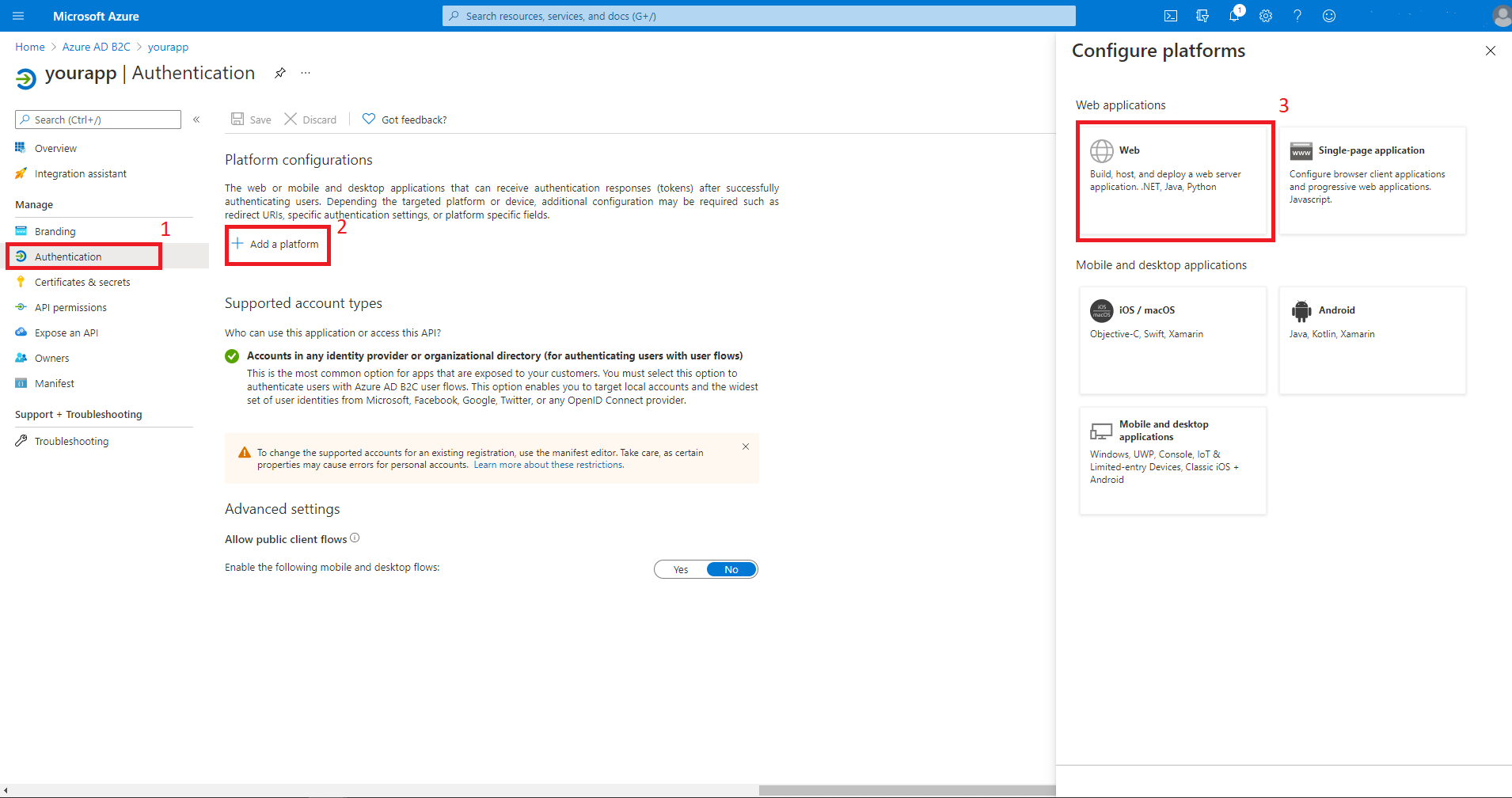Choose the Android platform tile
The width and height of the screenshot is (1512, 798).
click(1372, 340)
